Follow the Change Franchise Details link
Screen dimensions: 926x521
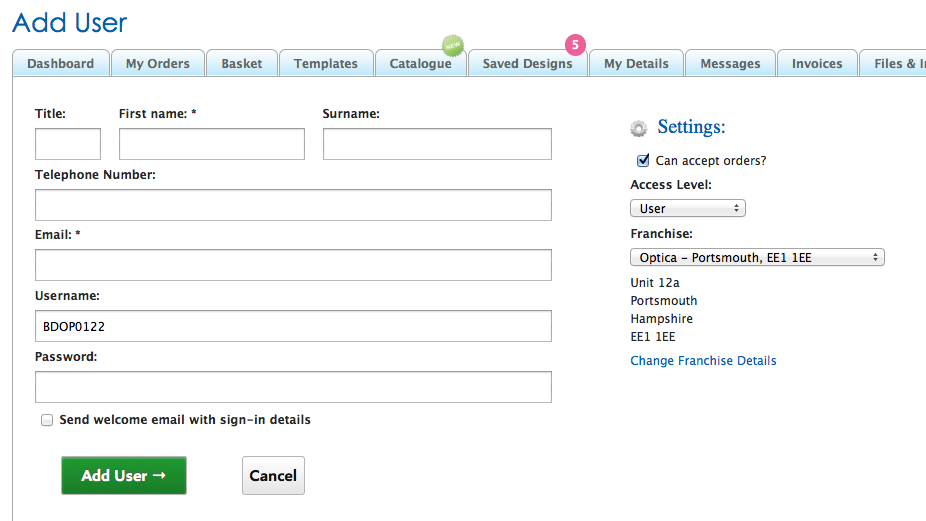[x=703, y=361]
